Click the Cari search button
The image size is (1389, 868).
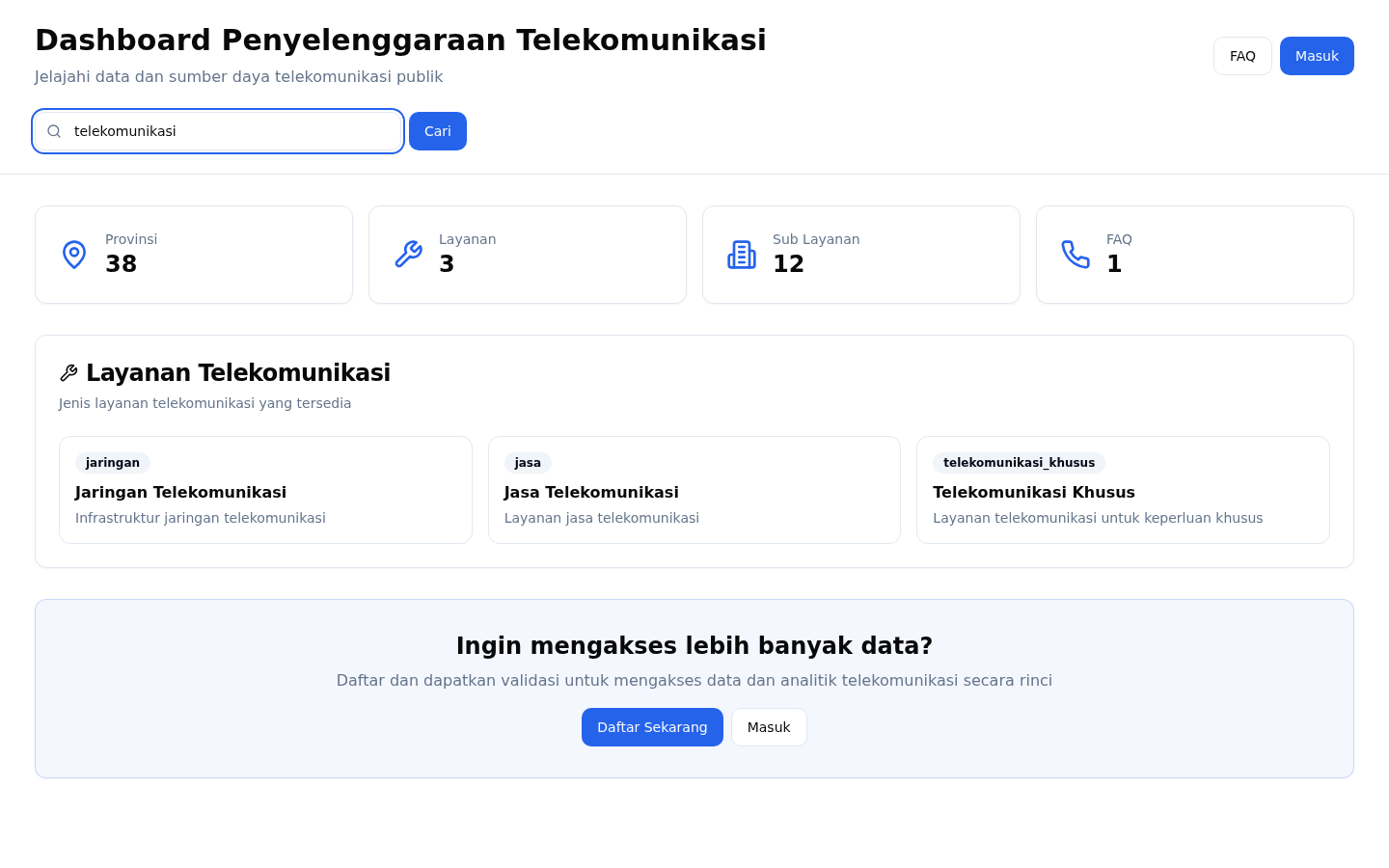click(438, 131)
